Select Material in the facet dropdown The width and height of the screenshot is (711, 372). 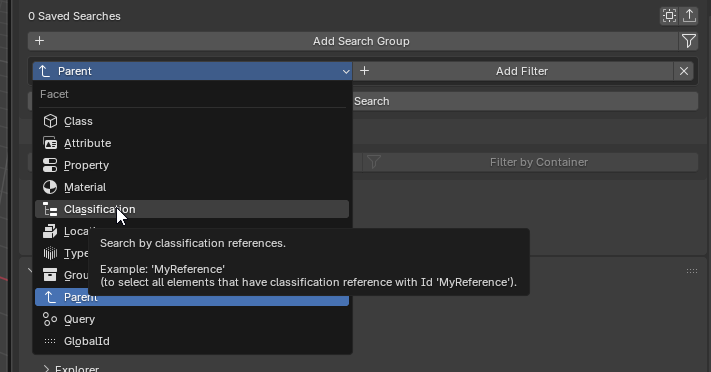tap(192, 187)
